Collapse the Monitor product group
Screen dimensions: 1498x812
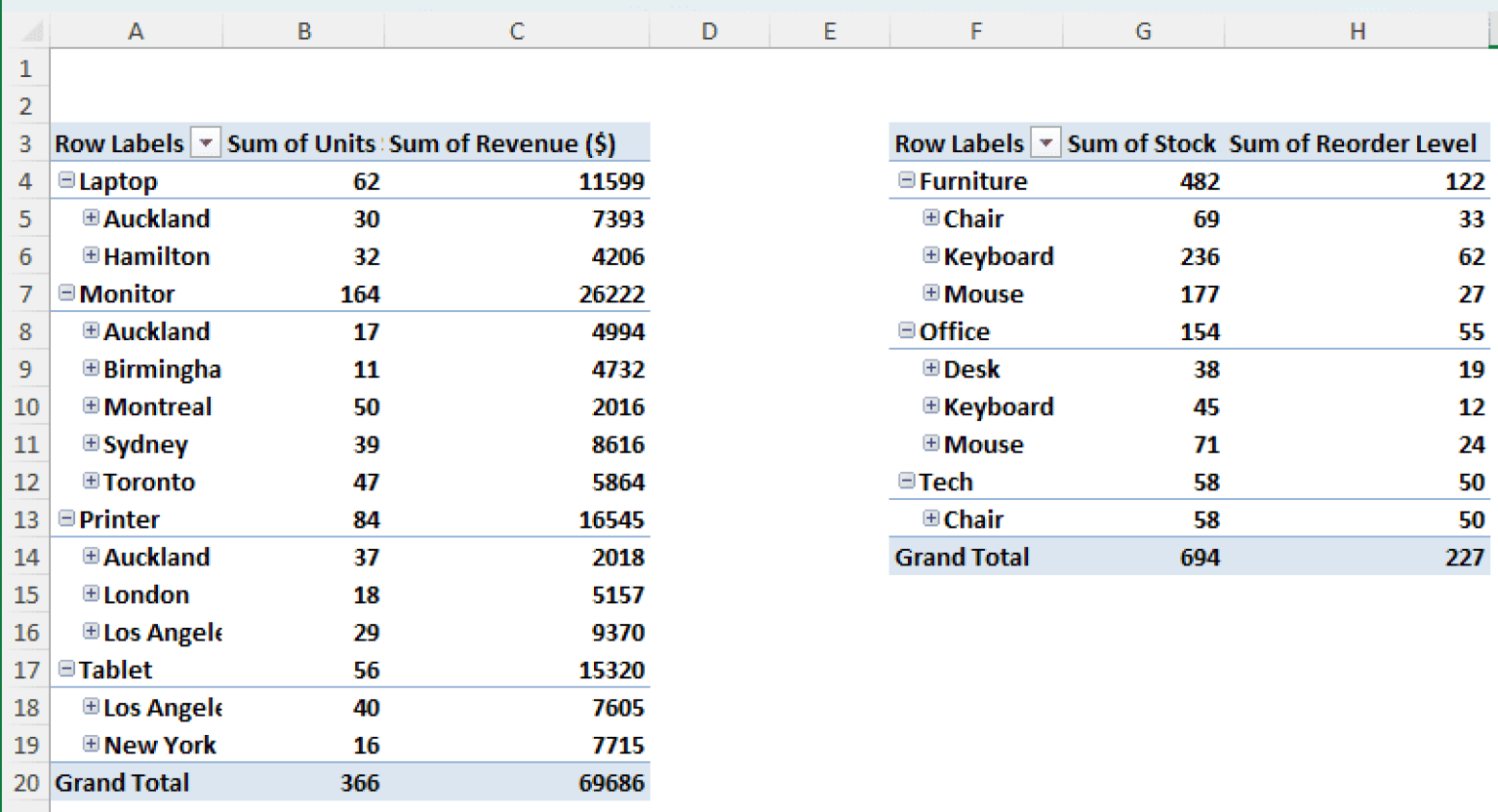point(65,293)
